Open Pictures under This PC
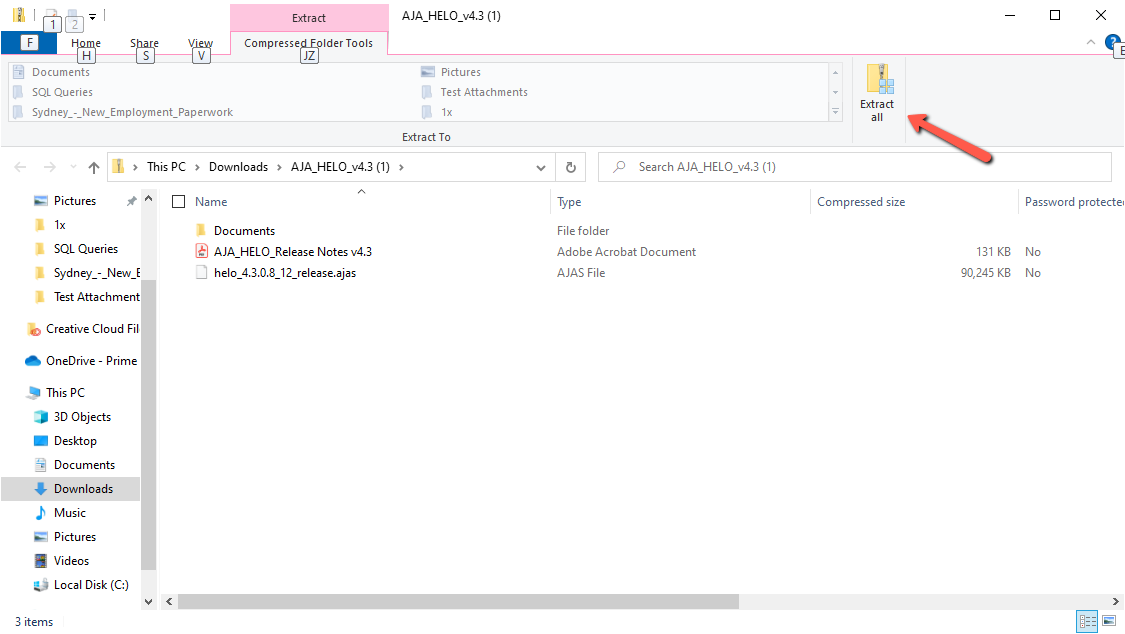Viewport: 1125px width, 634px height. [x=75, y=537]
